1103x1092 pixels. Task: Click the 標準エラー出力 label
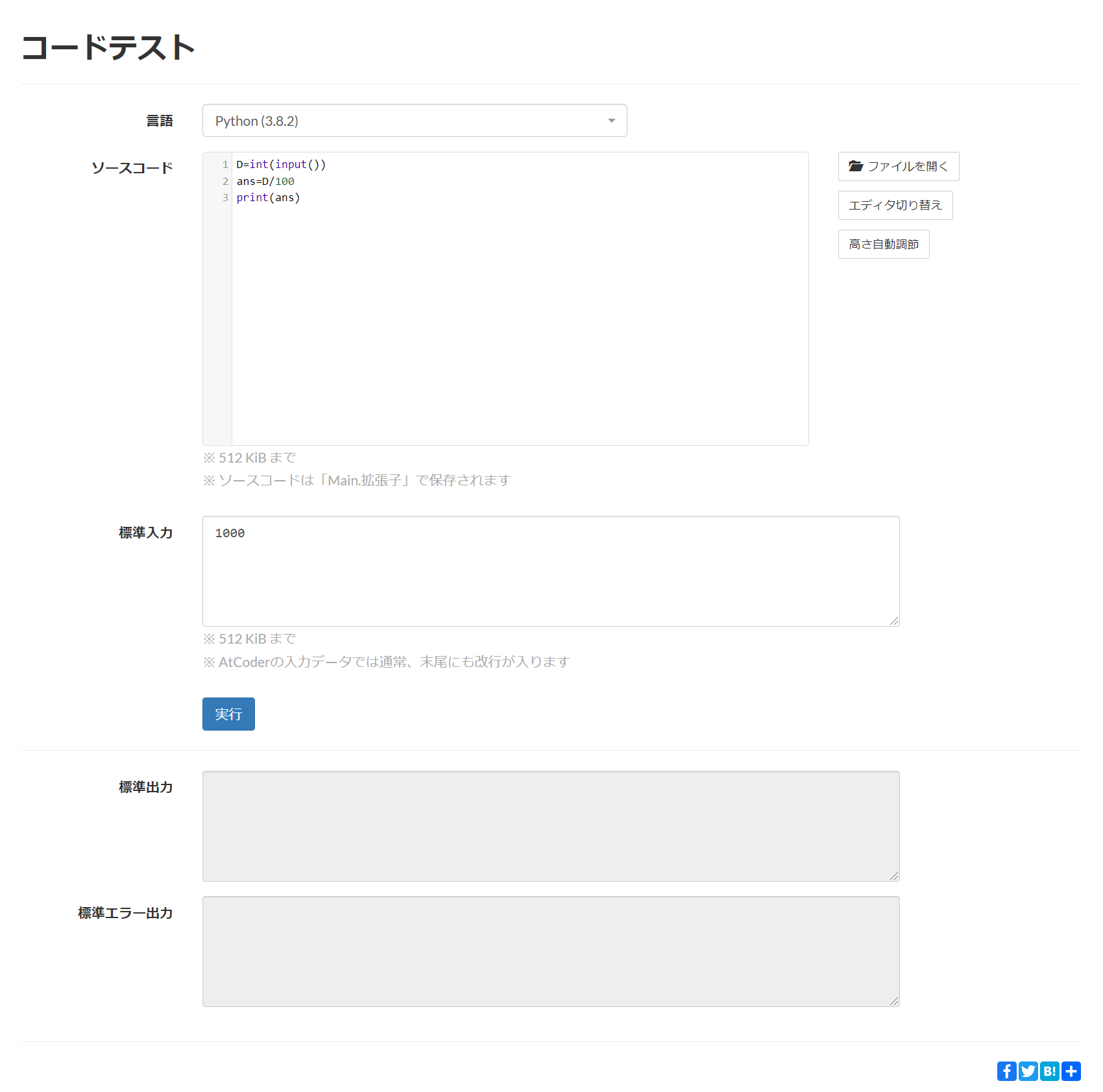point(125,913)
